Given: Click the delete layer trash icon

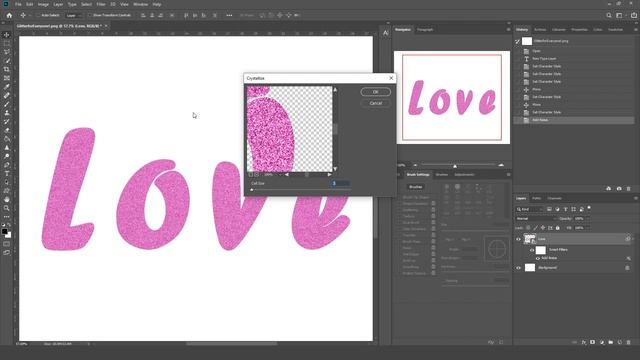Looking at the screenshot, I should point(629,342).
